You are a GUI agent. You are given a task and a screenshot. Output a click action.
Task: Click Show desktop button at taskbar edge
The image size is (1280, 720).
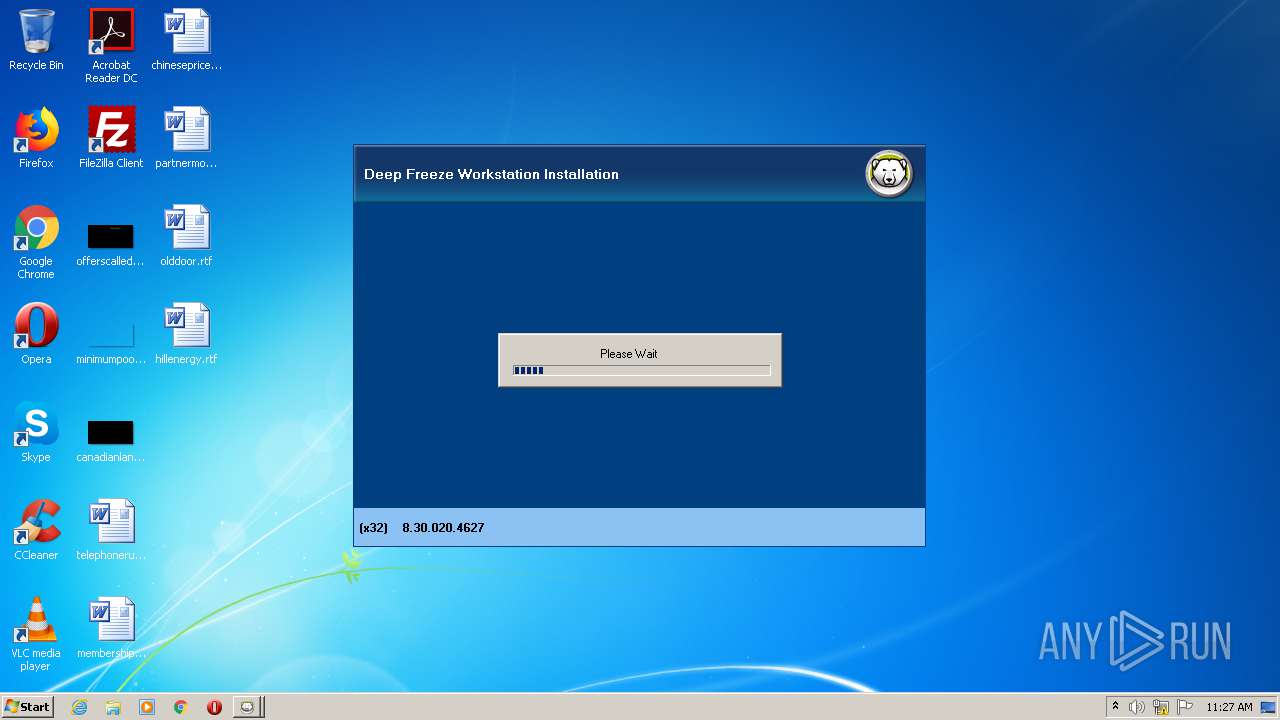(x=1269, y=707)
